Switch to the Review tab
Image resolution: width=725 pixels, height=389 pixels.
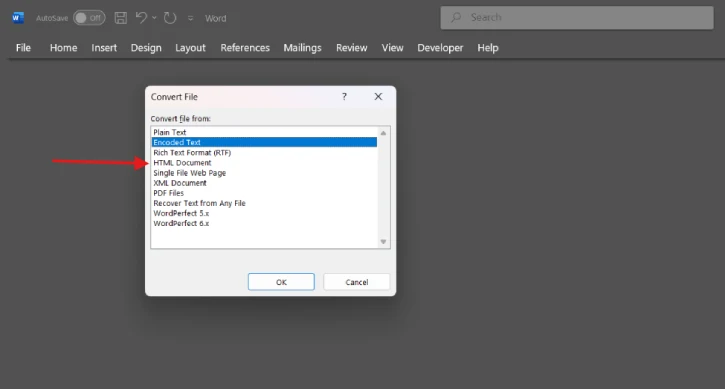(x=351, y=48)
